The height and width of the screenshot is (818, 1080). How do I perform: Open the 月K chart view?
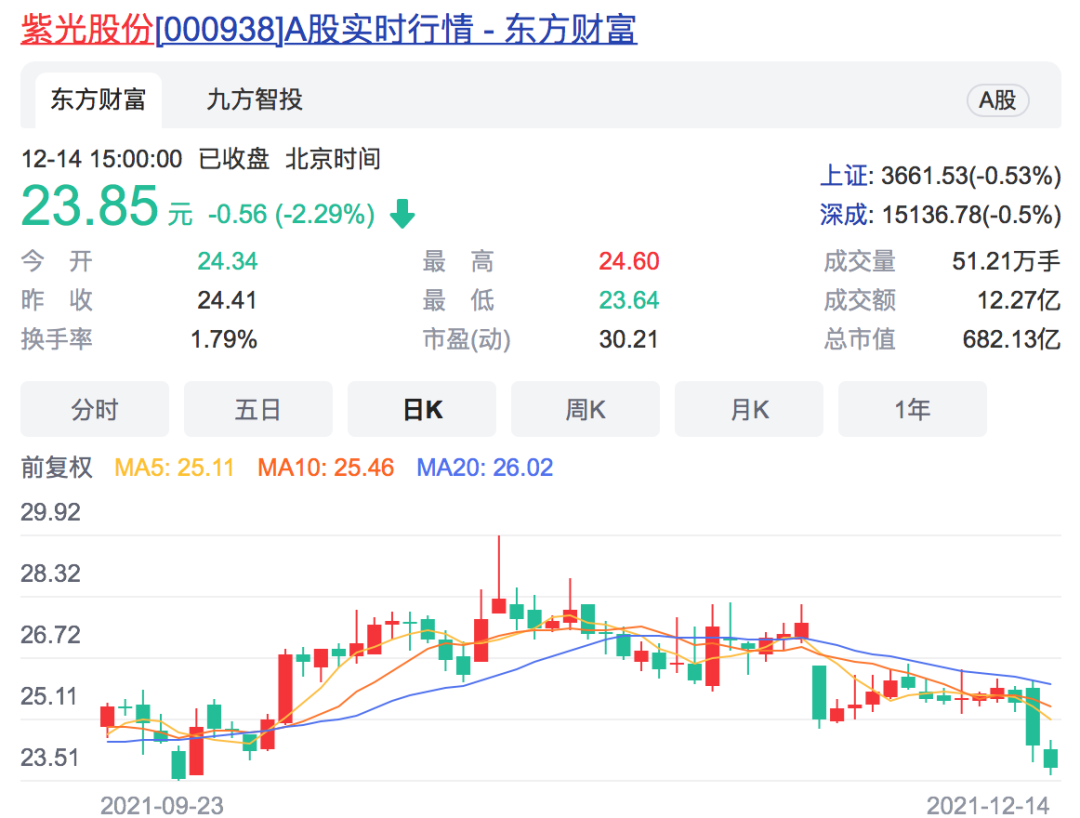pos(749,408)
